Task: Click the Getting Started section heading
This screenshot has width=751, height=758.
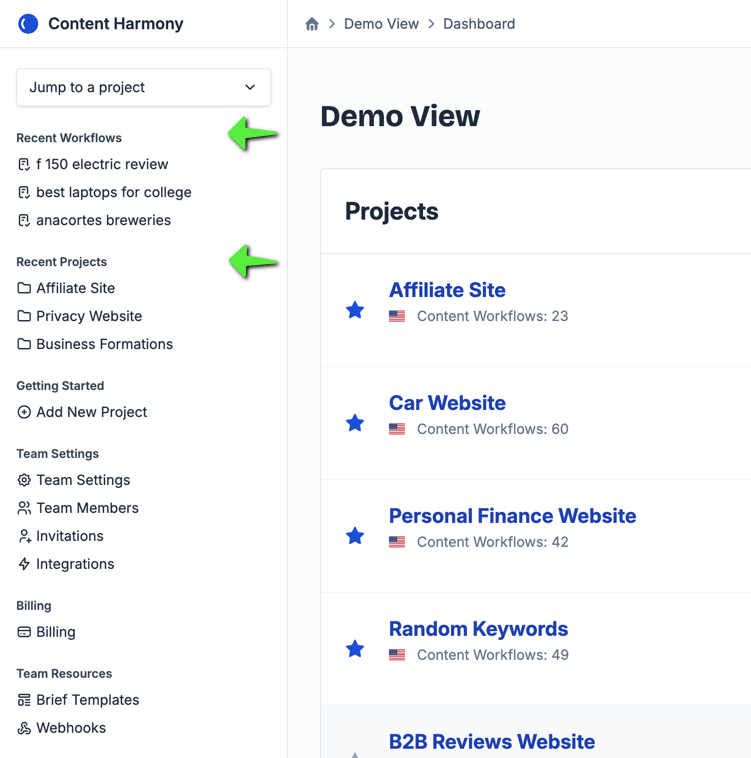Action: tap(60, 386)
